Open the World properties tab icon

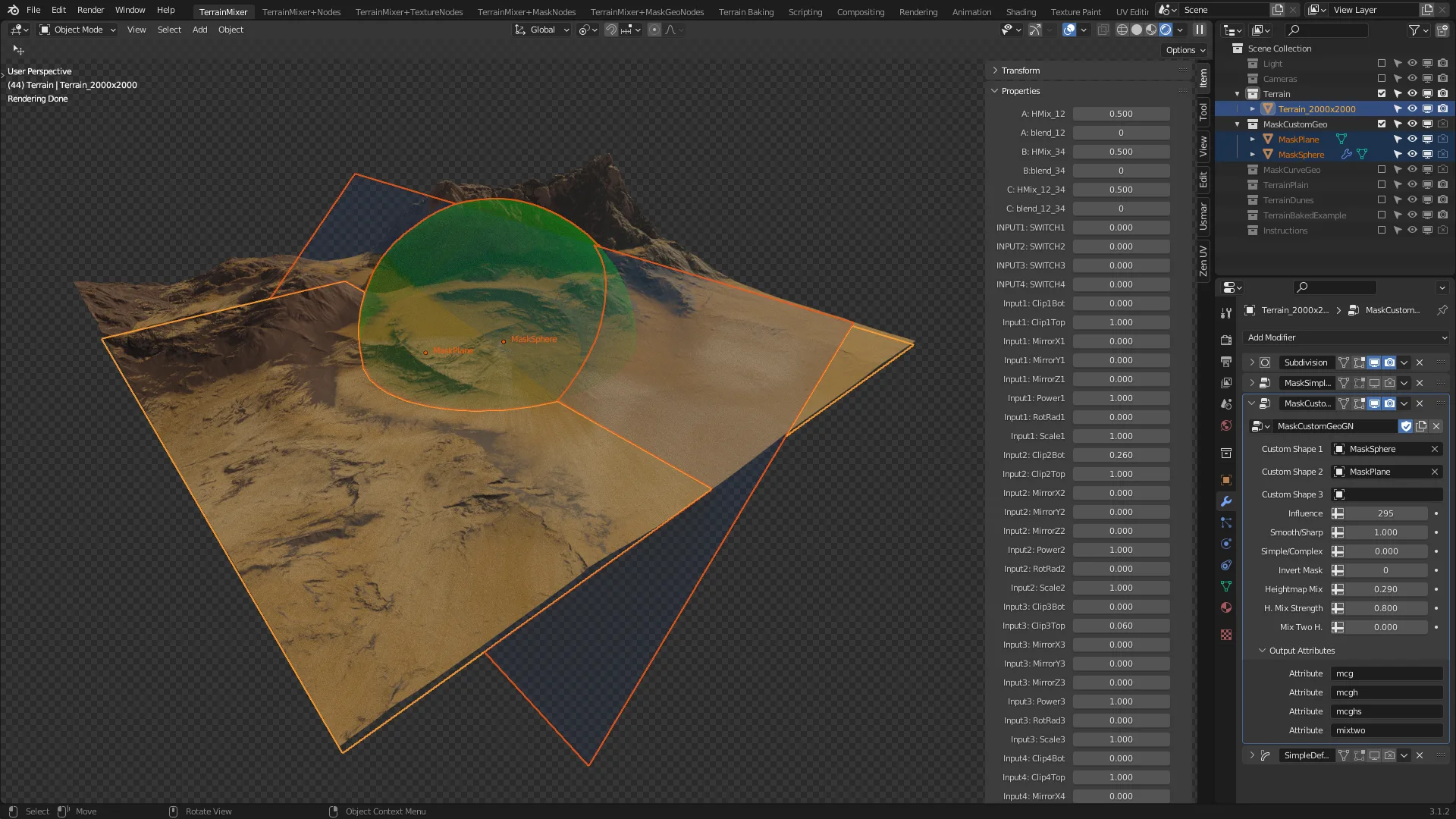[1226, 425]
